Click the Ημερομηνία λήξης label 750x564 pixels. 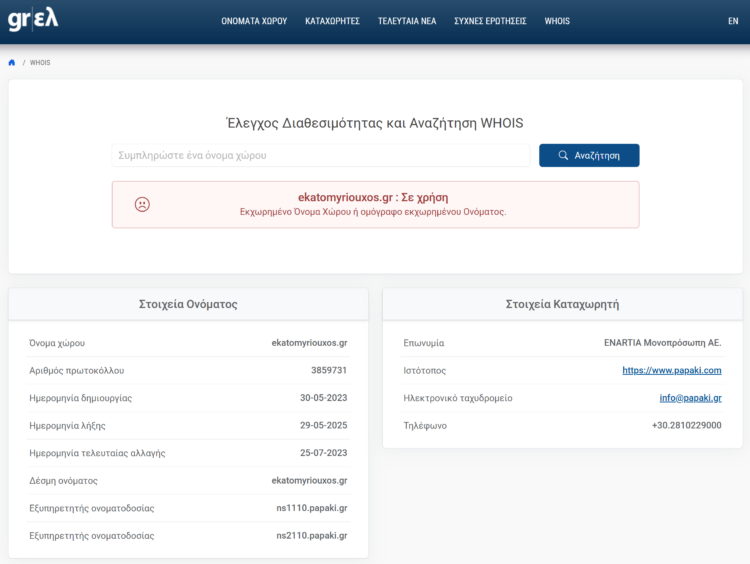[x=67, y=426]
